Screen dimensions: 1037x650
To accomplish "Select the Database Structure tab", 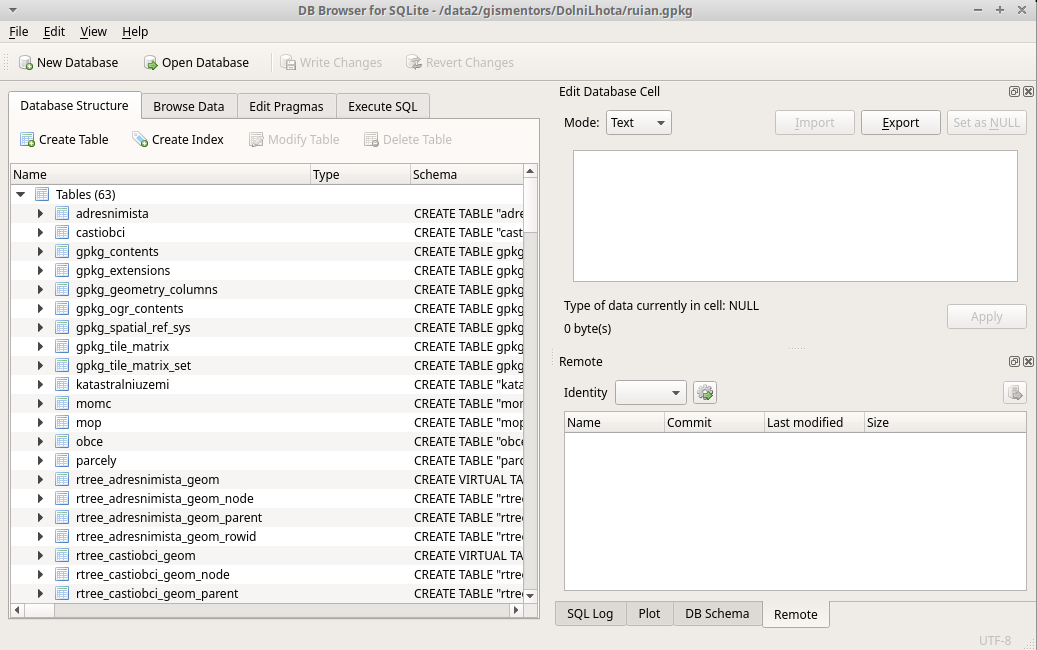I will 75,106.
